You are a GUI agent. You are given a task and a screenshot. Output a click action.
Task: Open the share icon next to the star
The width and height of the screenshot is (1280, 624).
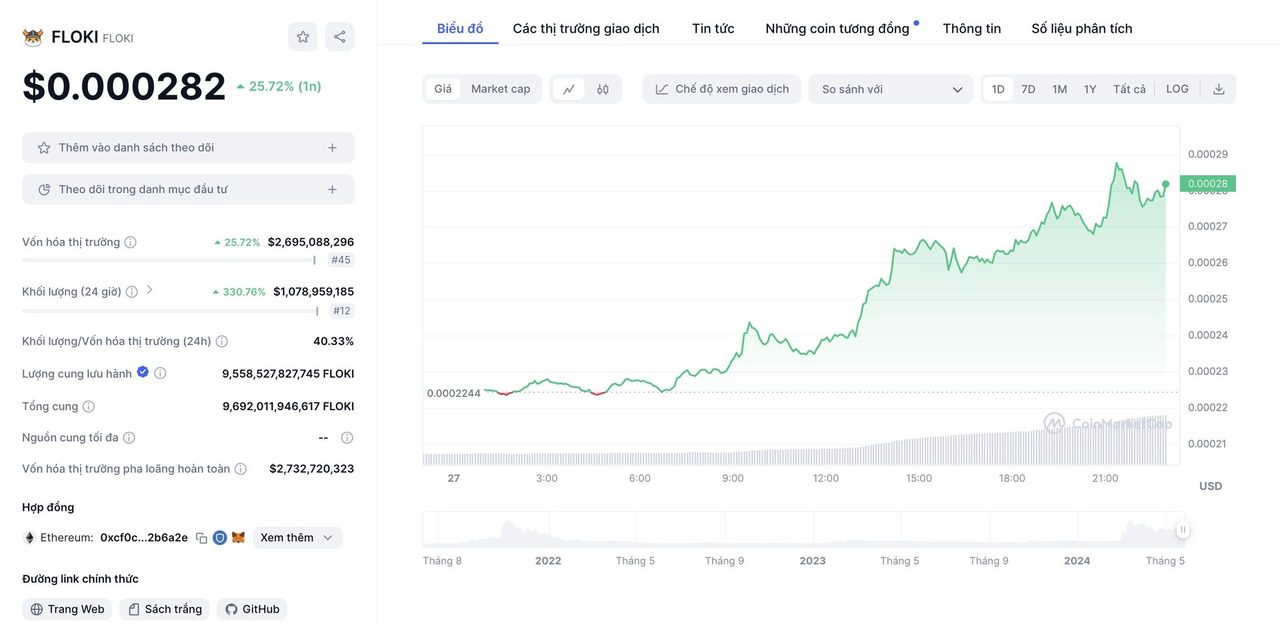pos(340,37)
